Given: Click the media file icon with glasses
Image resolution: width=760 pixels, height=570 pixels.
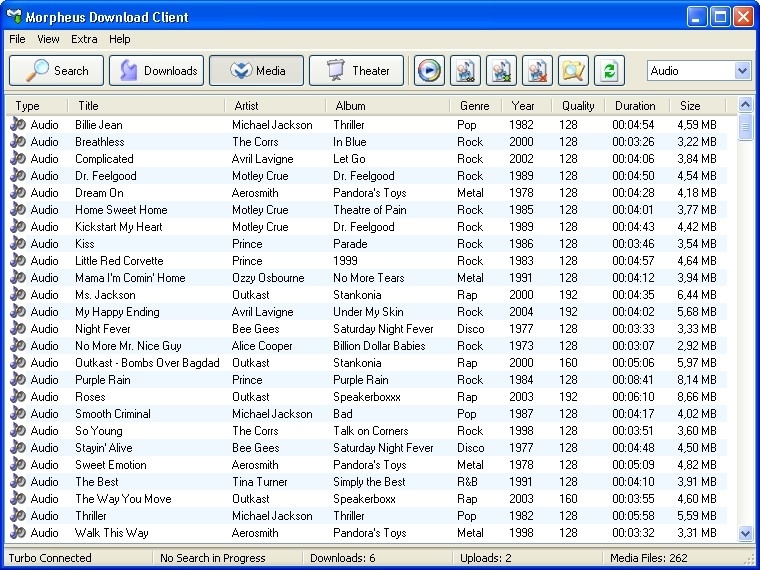Looking at the screenshot, I should pyautogui.click(x=465, y=71).
